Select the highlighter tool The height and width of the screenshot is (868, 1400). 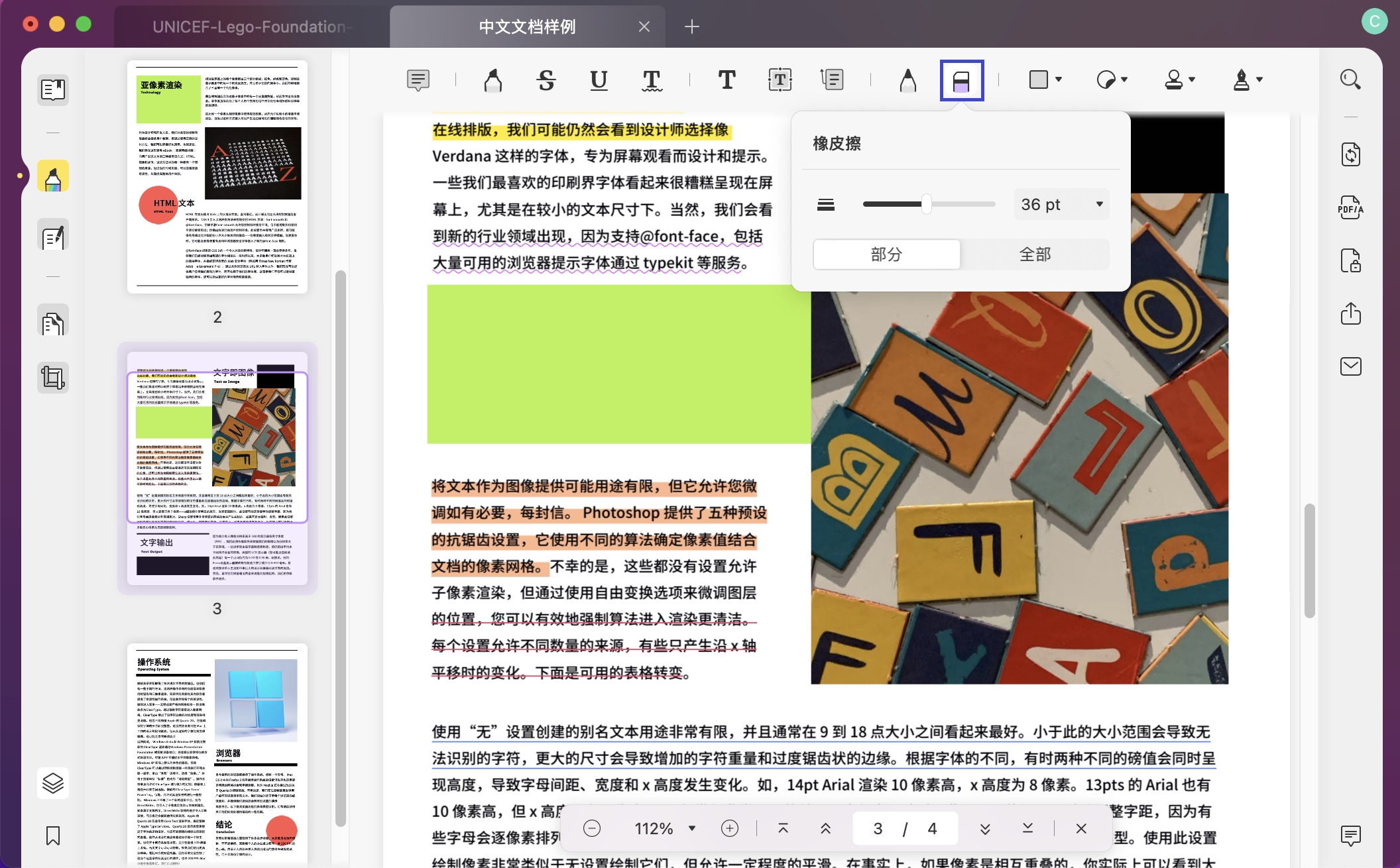(x=493, y=80)
